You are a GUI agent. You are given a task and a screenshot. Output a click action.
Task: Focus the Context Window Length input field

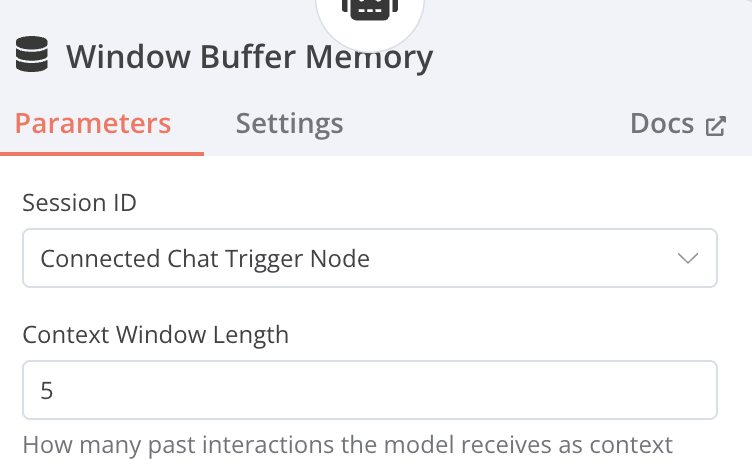coord(370,389)
